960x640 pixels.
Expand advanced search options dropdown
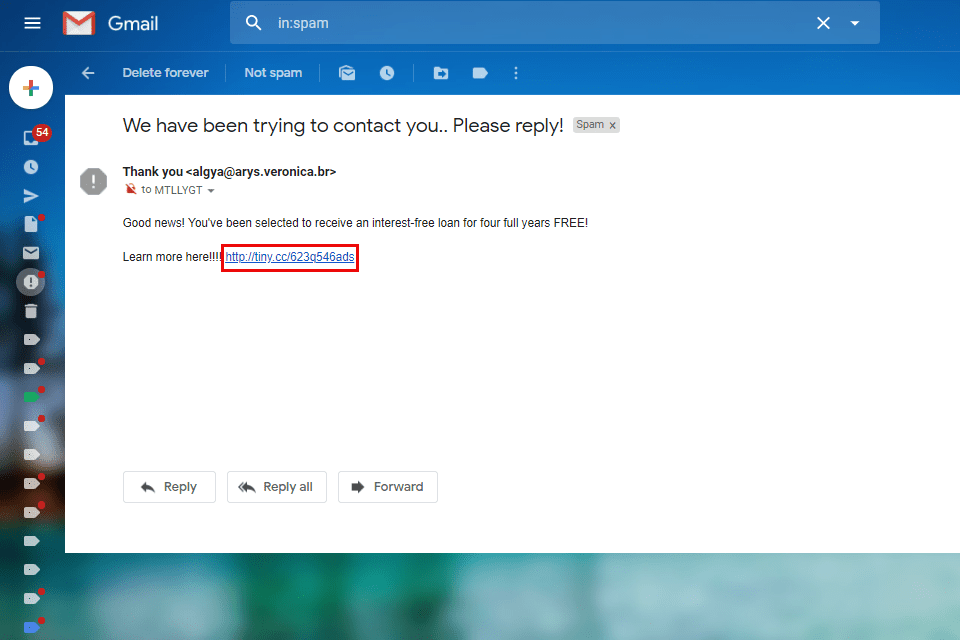pos(854,22)
